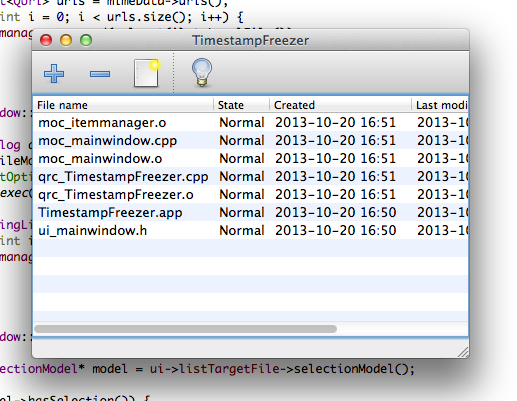Click the last modified date of moc_mainwindow.o
This screenshot has width=517, height=401.
pyautogui.click(x=442, y=159)
